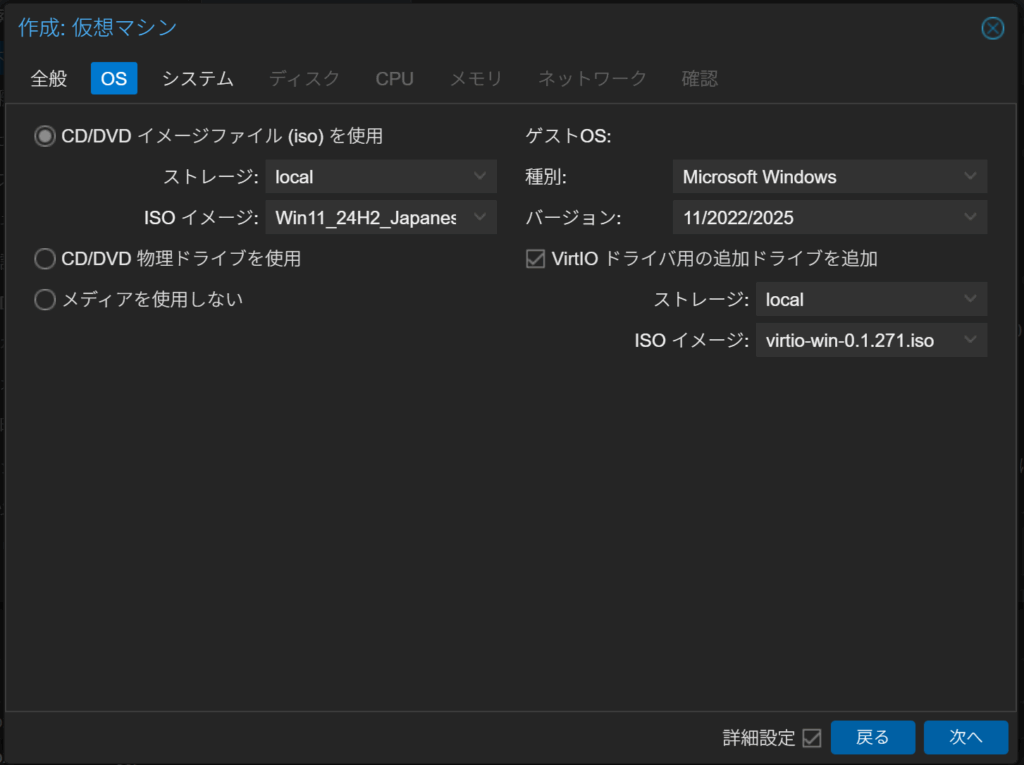Click the active OS tab
1024x765 pixels.
pos(114,78)
